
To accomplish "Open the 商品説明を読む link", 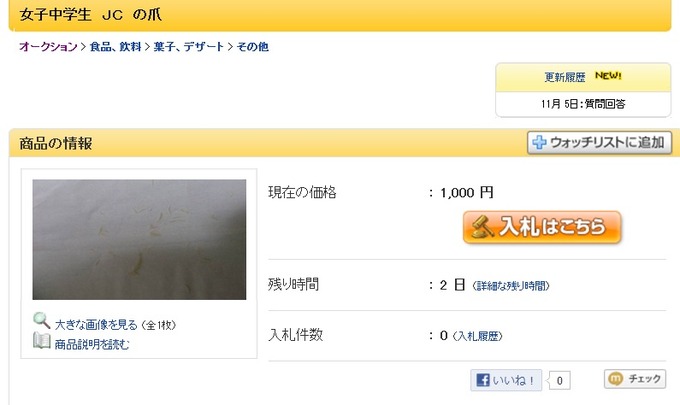I will click(92, 344).
